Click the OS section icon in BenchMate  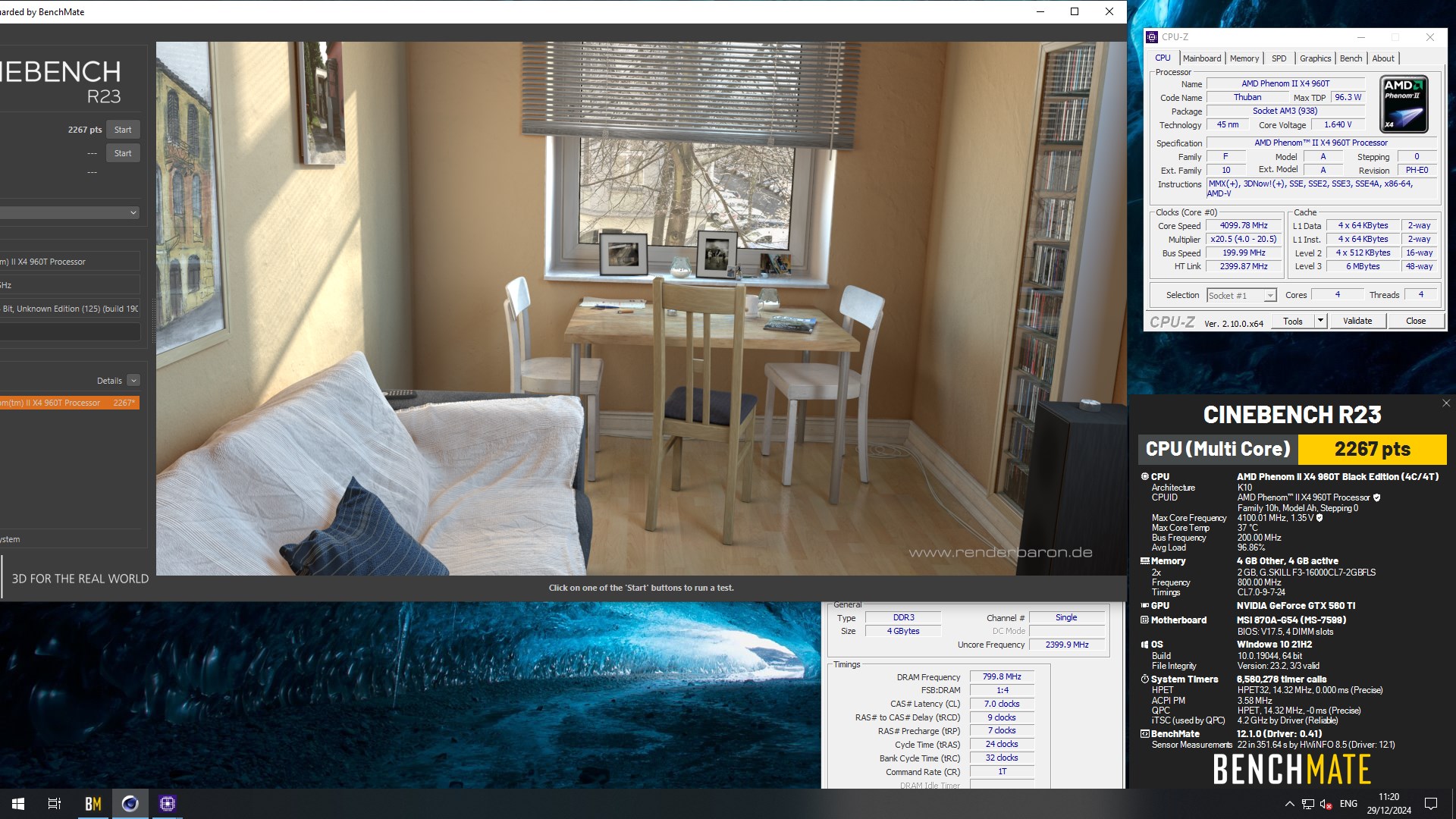(x=1145, y=645)
